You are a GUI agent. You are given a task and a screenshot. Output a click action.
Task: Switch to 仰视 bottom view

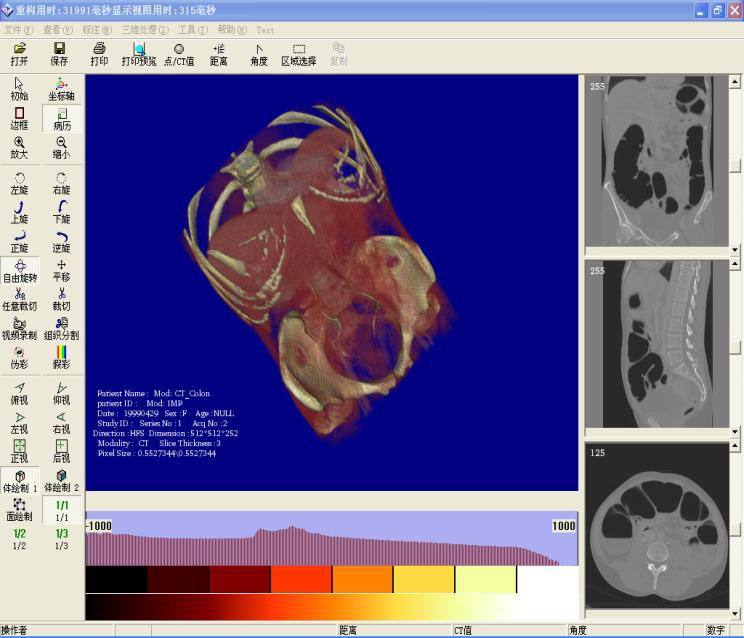[61, 394]
